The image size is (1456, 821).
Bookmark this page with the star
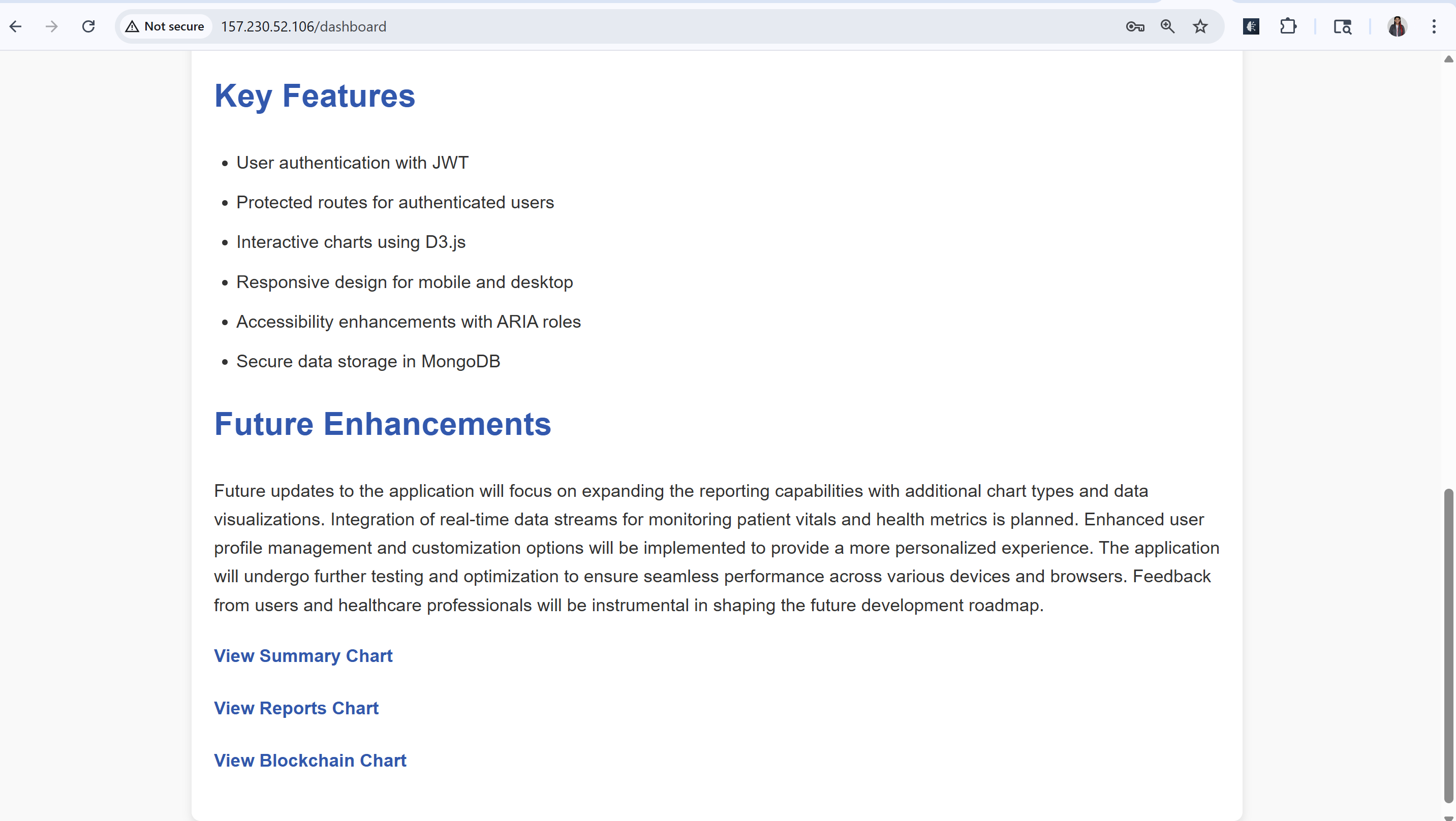(1200, 26)
